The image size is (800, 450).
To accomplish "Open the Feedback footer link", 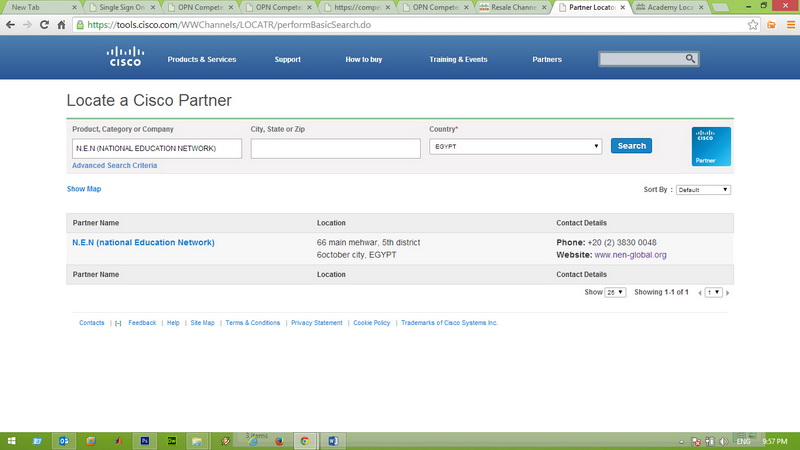I will [142, 323].
